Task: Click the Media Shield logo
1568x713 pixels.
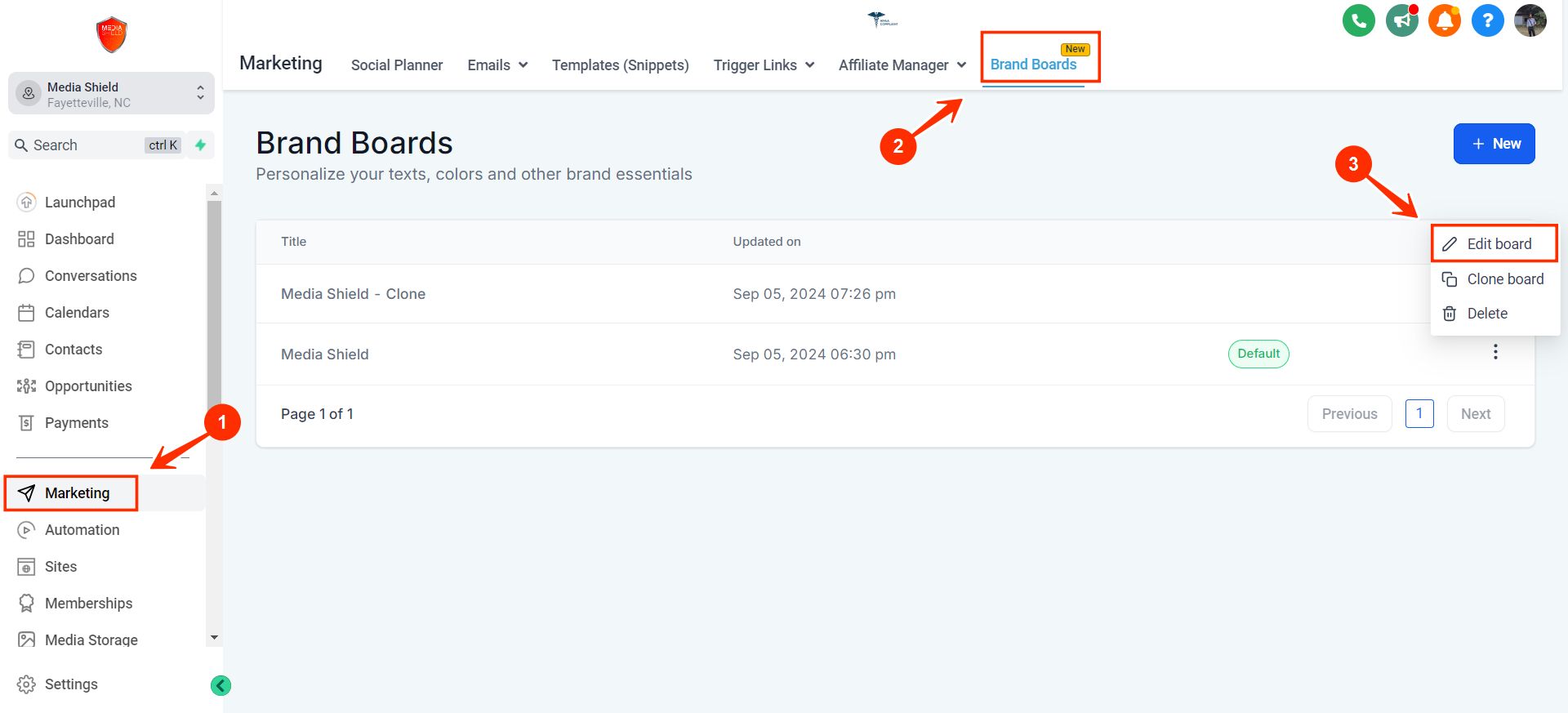Action: click(x=112, y=34)
